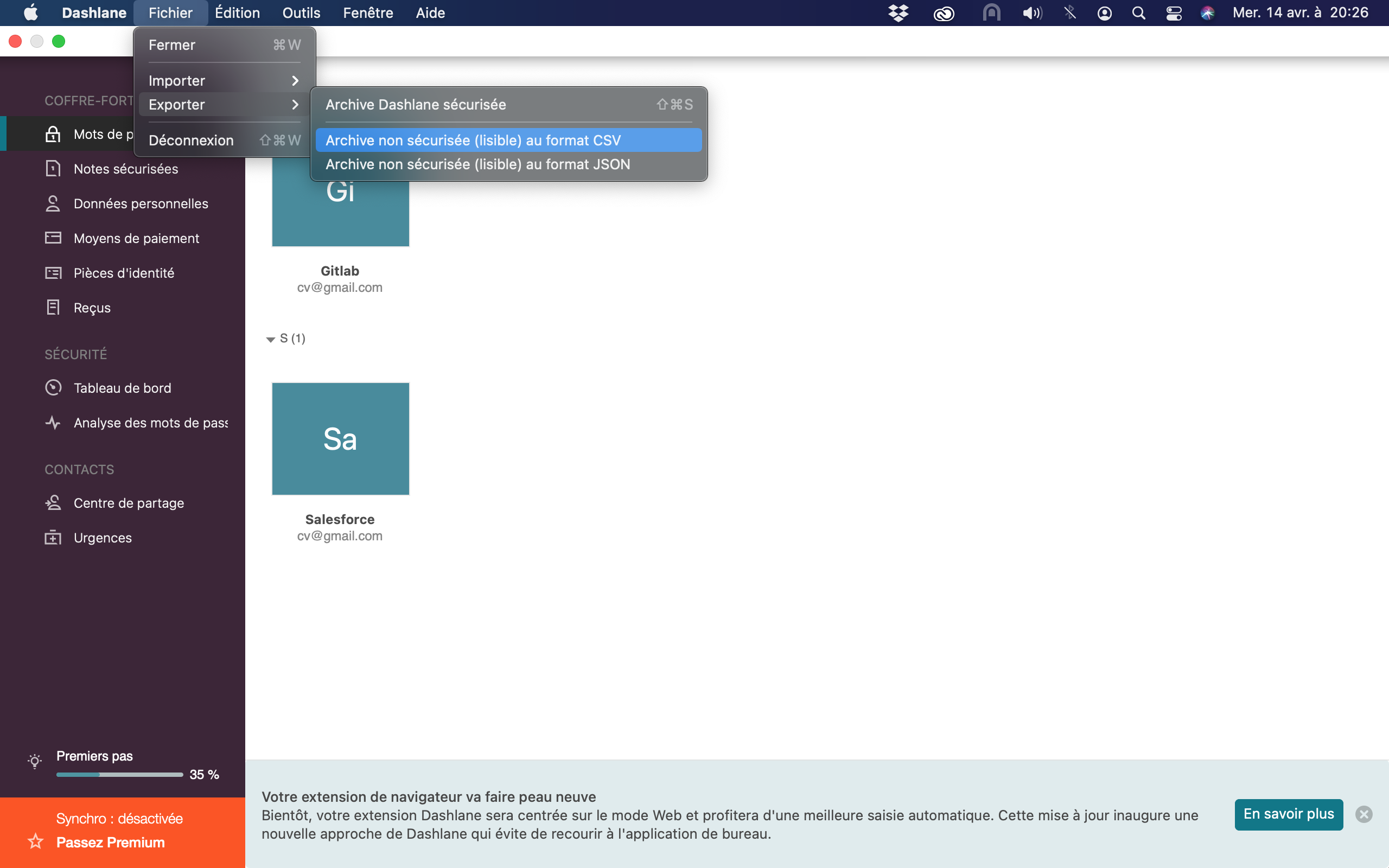
Task: Open the Creative Cloud menu bar icon
Action: coord(944,12)
